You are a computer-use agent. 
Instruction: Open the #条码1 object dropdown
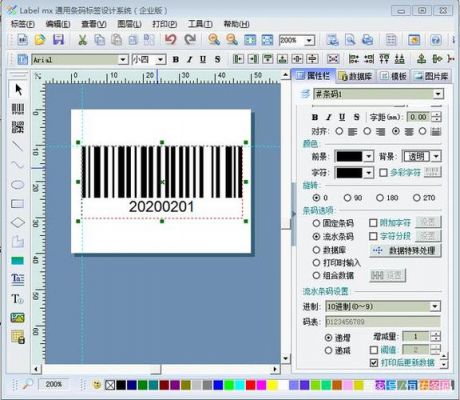pos(438,94)
